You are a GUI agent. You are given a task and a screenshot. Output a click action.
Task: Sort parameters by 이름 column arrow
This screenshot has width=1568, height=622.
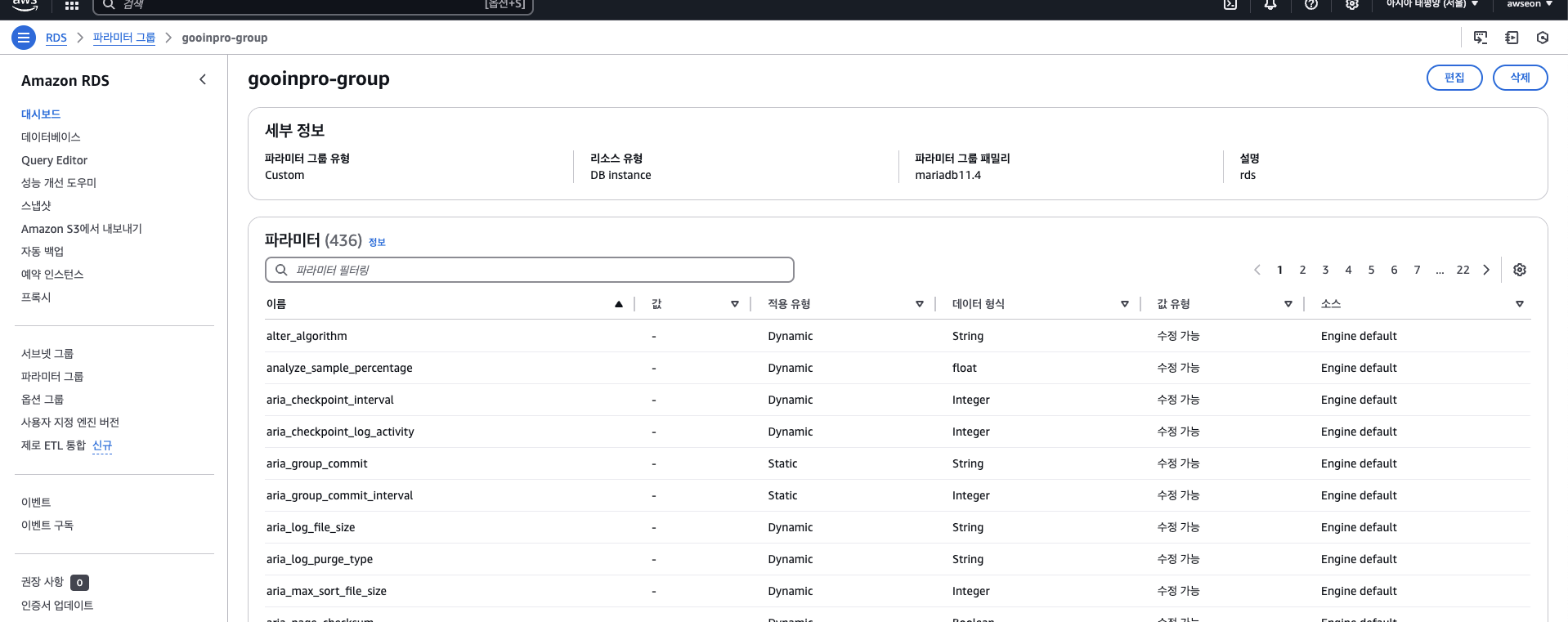619,304
